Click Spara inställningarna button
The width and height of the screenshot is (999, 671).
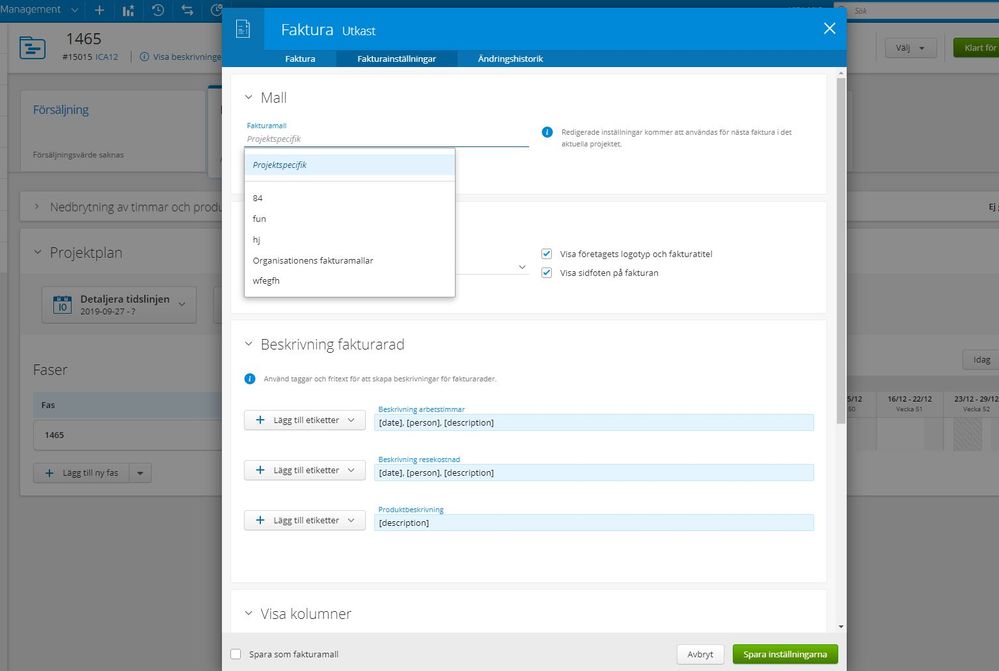[785, 654]
